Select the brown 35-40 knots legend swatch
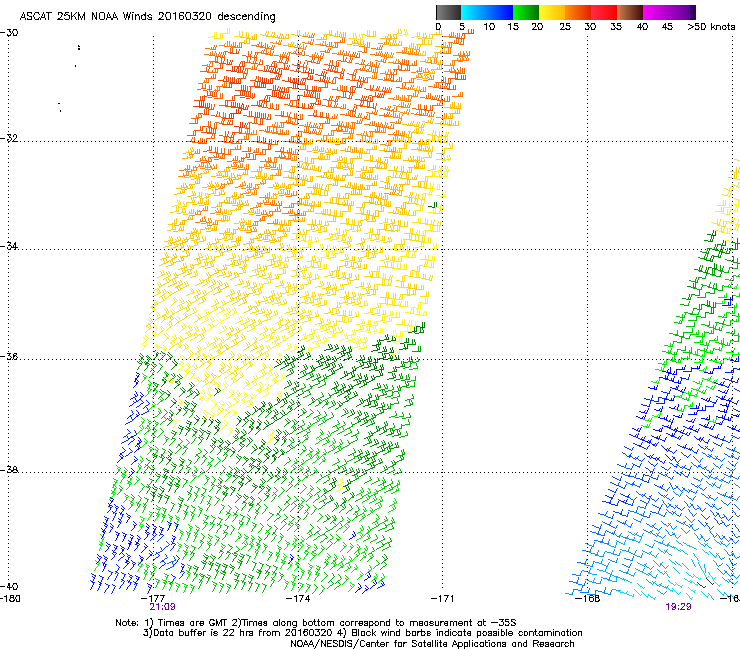Viewport: 740px width, 650px height. point(630,12)
